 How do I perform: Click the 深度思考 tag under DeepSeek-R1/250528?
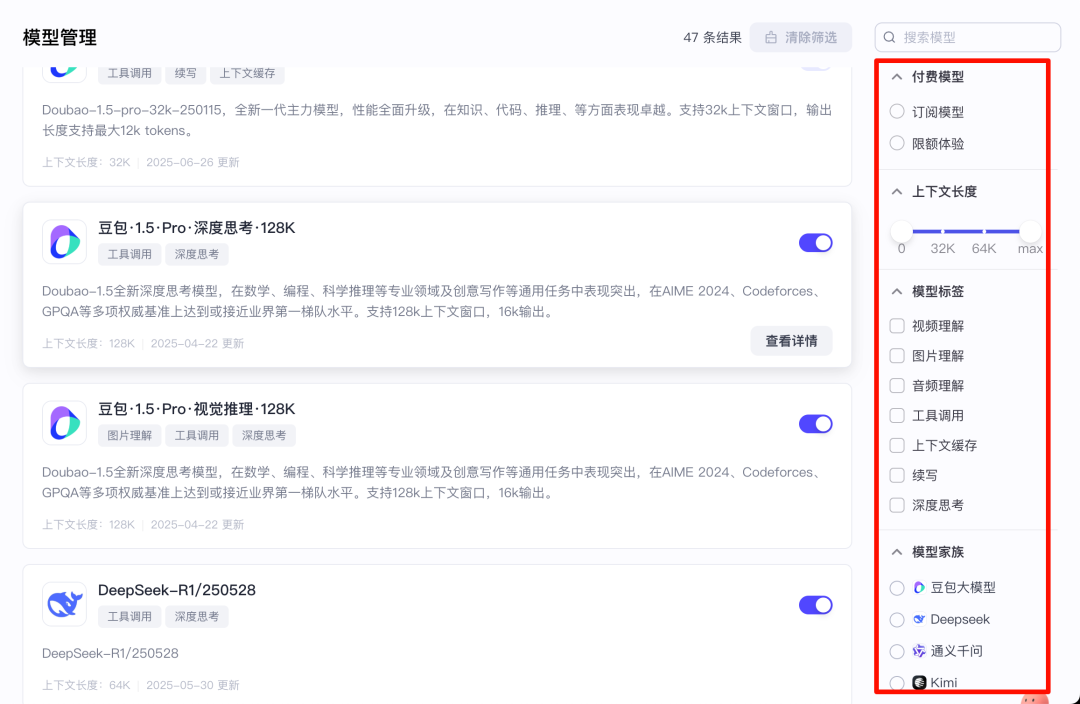(197, 617)
